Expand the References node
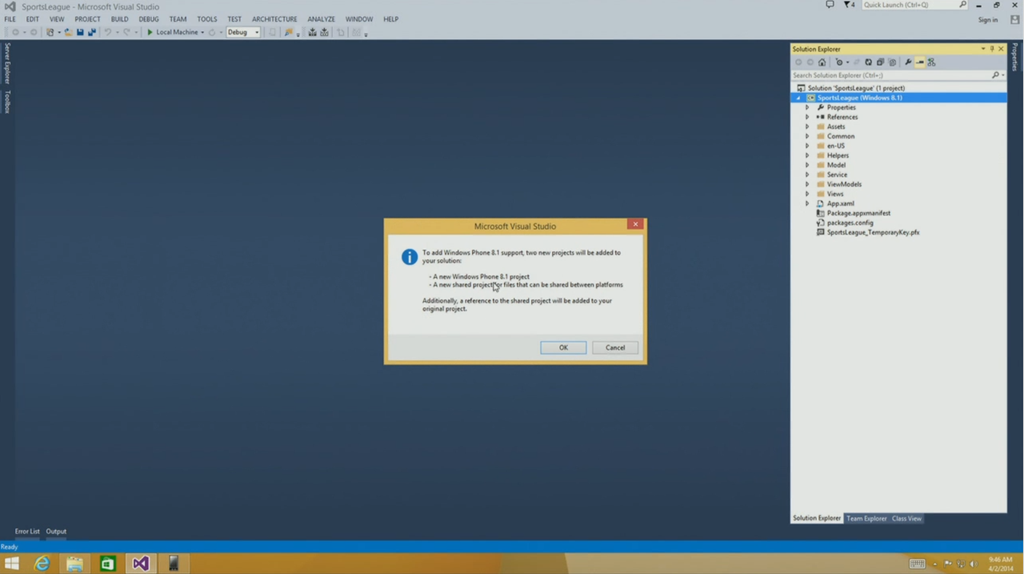Screen dimensions: 1024x574 coord(807,117)
